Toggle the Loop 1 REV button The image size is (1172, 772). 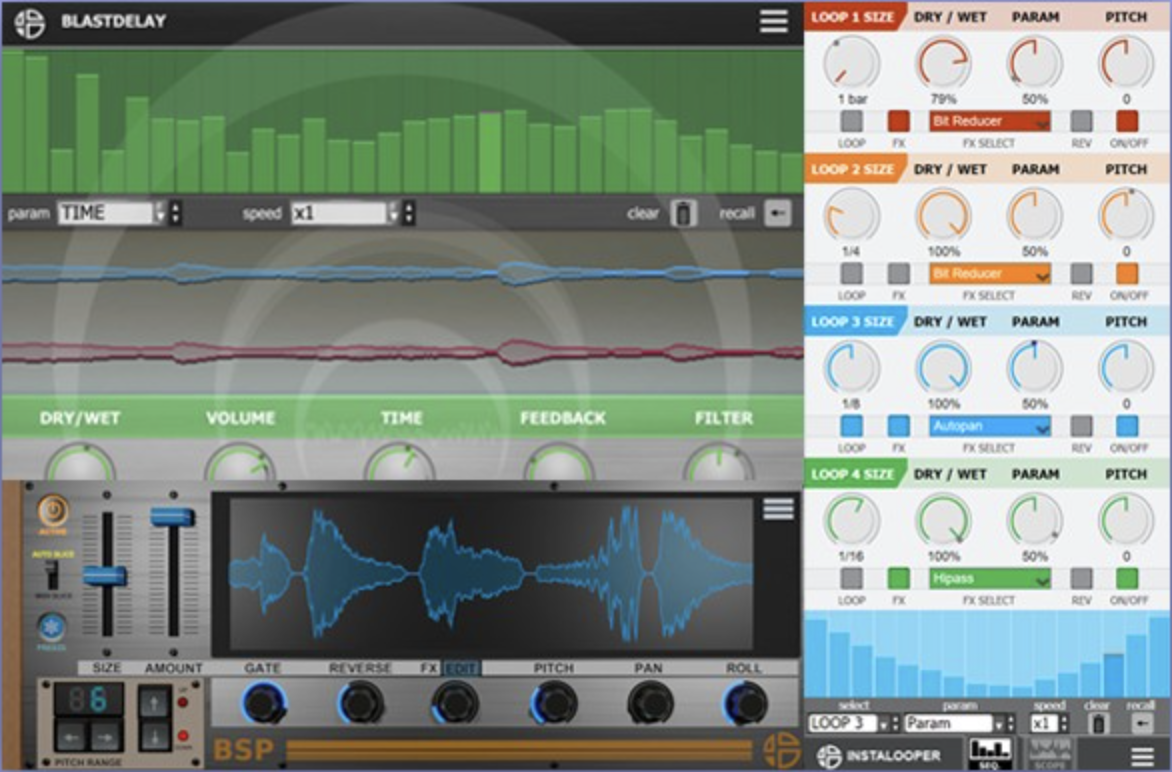pos(1081,121)
